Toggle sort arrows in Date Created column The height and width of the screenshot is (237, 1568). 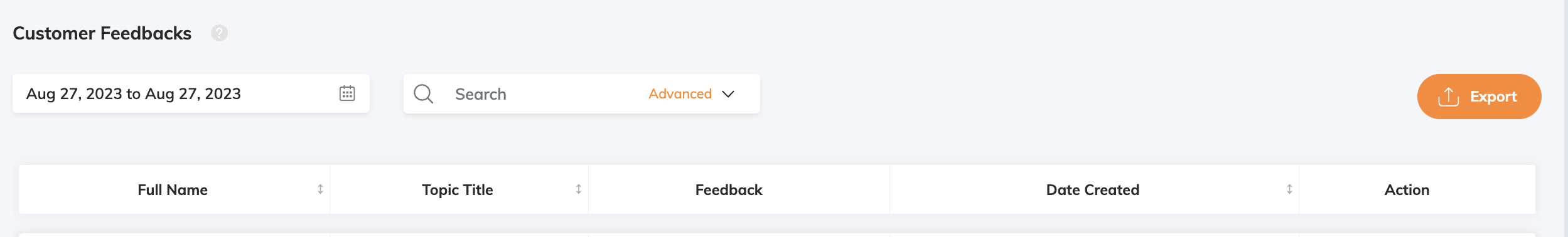pos(1289,189)
